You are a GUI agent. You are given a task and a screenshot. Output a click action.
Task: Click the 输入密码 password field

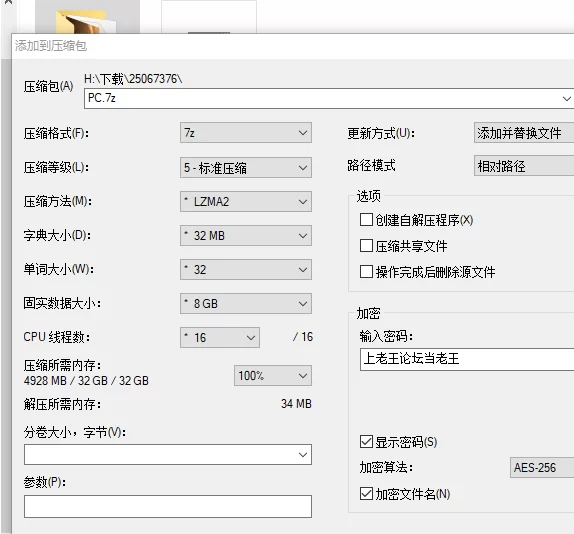467,359
